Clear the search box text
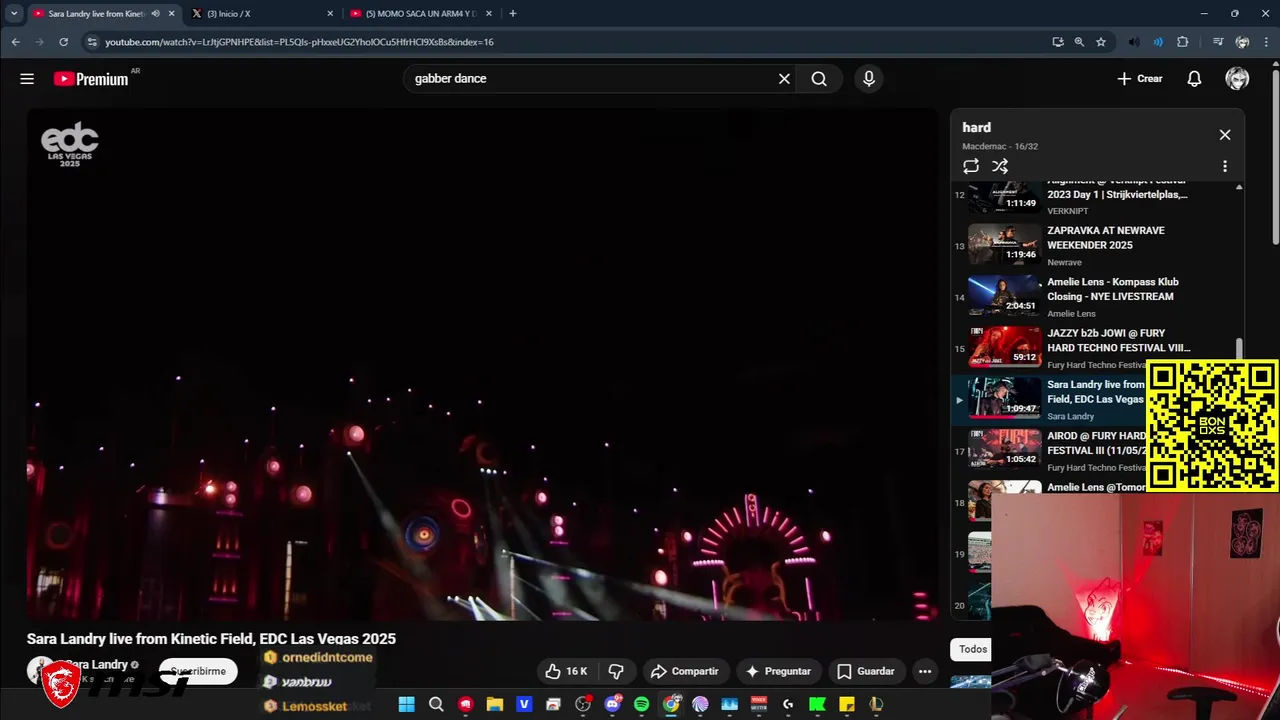Screen dimensions: 1280x720 click(784, 79)
